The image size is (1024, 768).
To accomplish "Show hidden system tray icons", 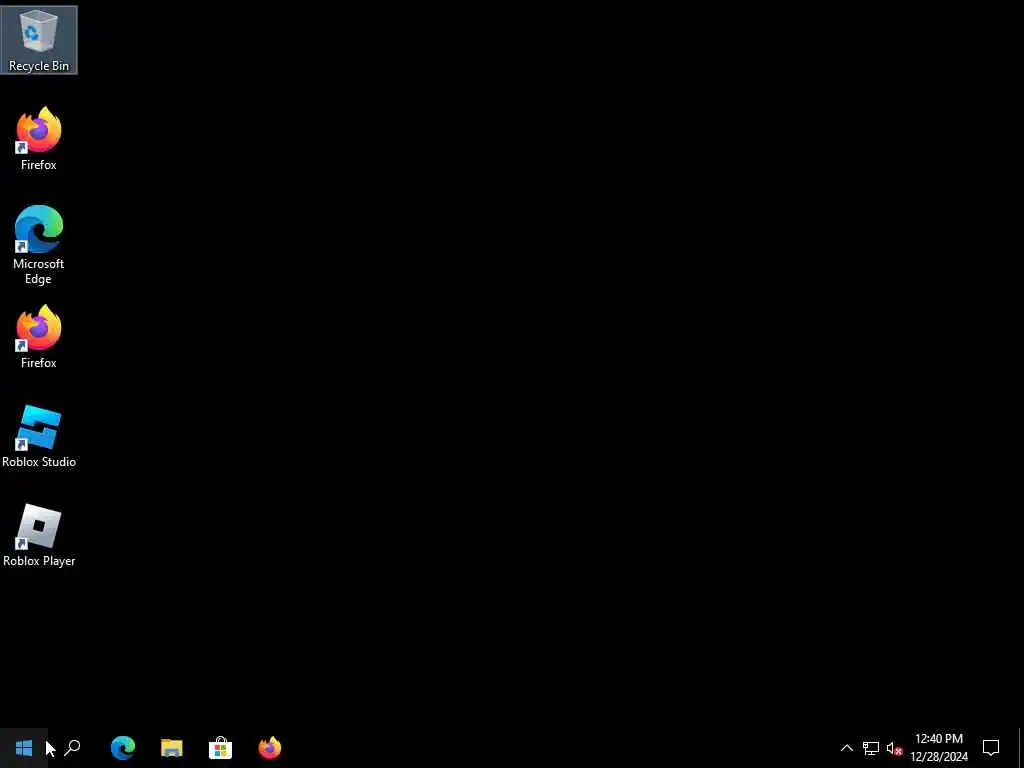I will [846, 748].
